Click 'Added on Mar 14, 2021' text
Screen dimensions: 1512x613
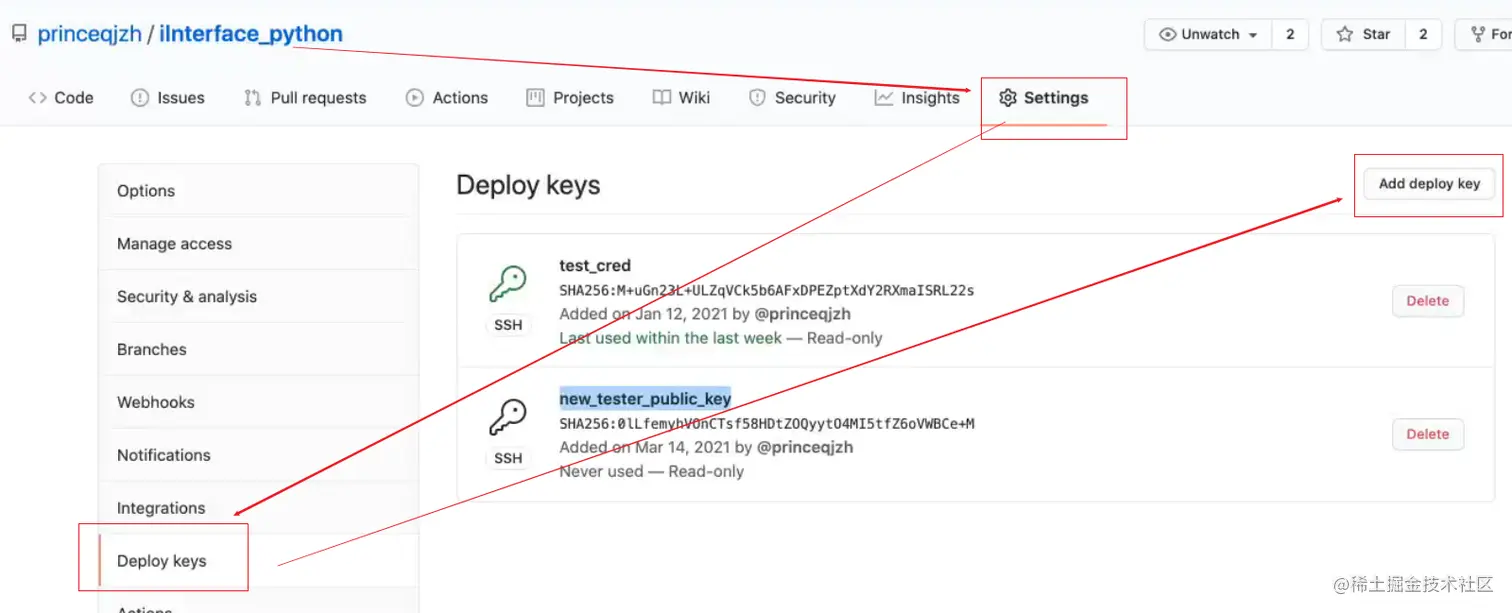(x=645, y=447)
